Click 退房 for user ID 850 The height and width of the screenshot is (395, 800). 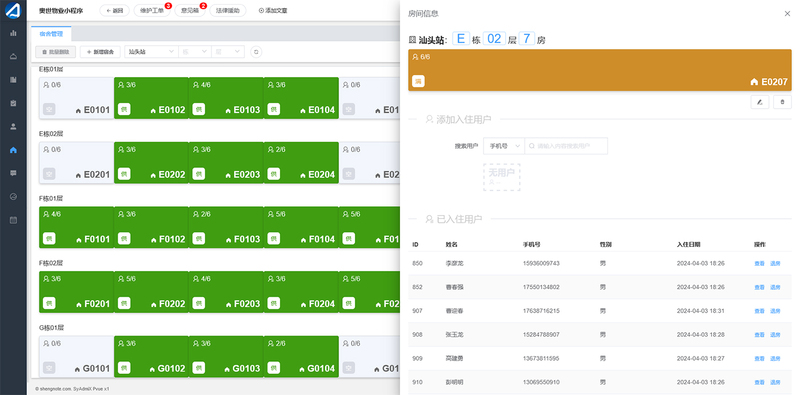coord(776,264)
